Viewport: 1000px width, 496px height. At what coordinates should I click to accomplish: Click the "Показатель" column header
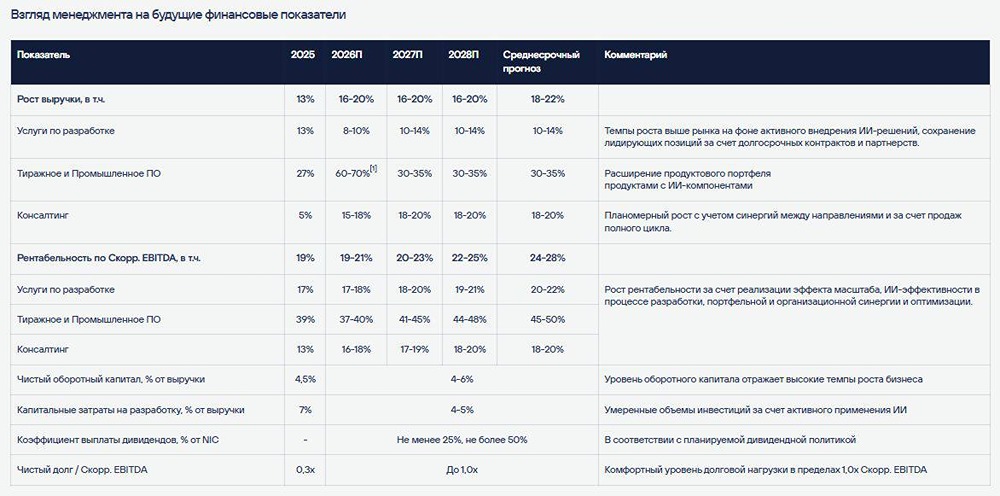pos(43,55)
